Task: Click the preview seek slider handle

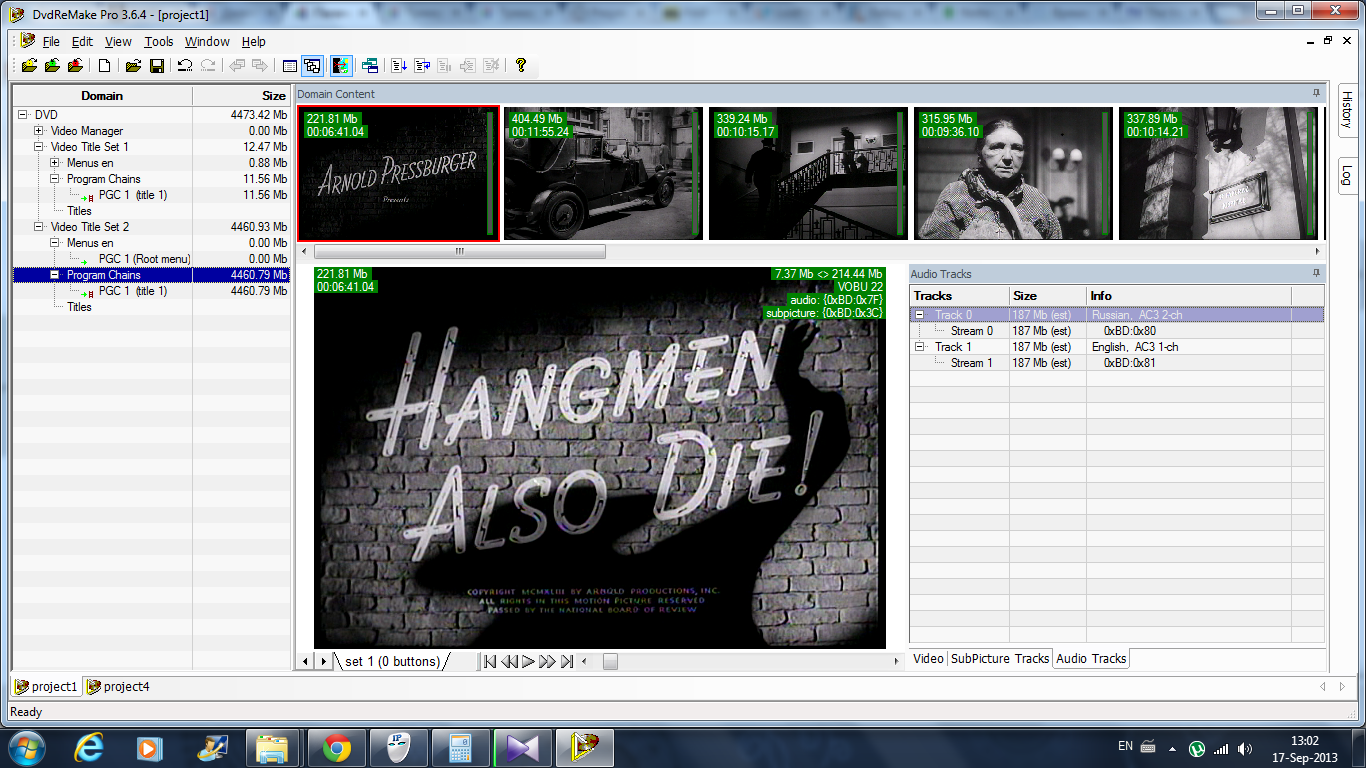Action: (x=610, y=661)
